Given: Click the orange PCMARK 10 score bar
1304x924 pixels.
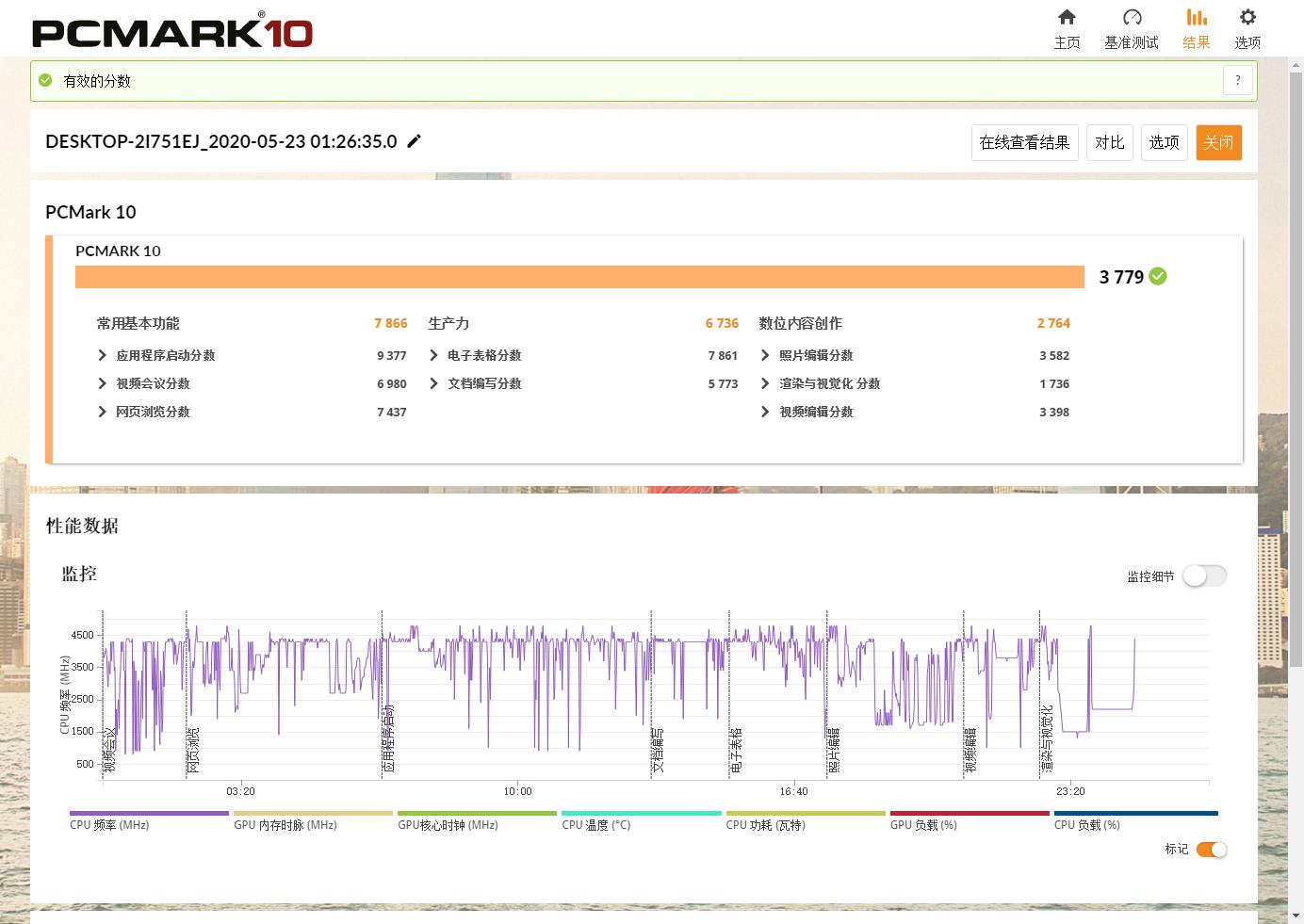Looking at the screenshot, I should 579,277.
